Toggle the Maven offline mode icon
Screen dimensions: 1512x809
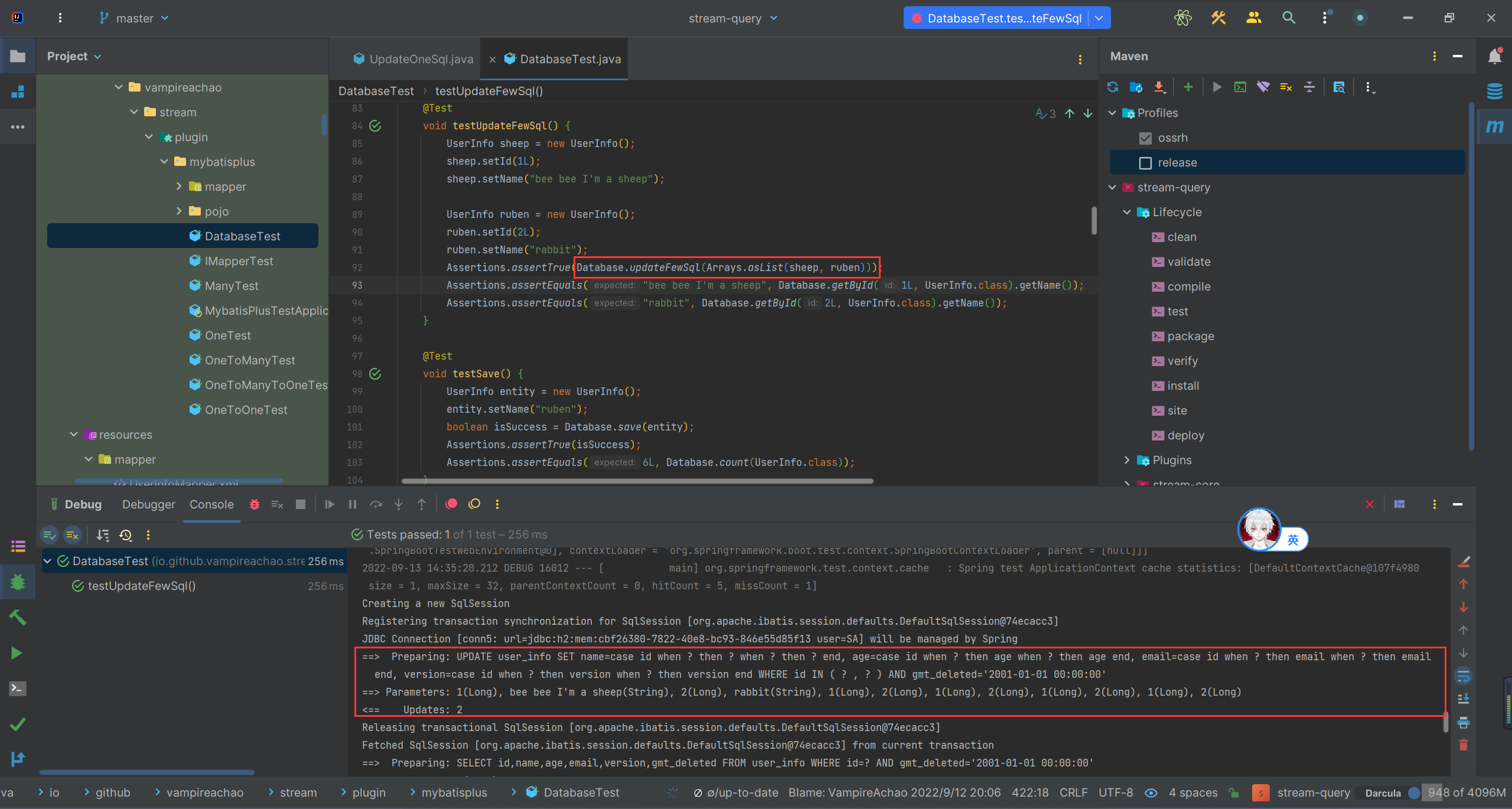1263,87
